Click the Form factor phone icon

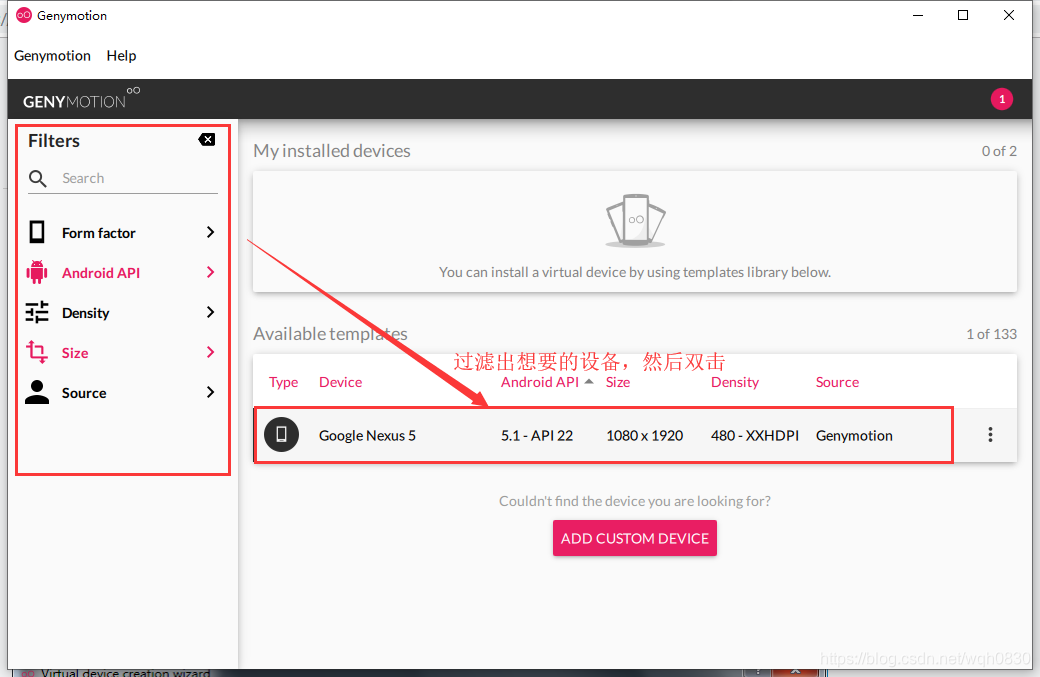coord(37,232)
